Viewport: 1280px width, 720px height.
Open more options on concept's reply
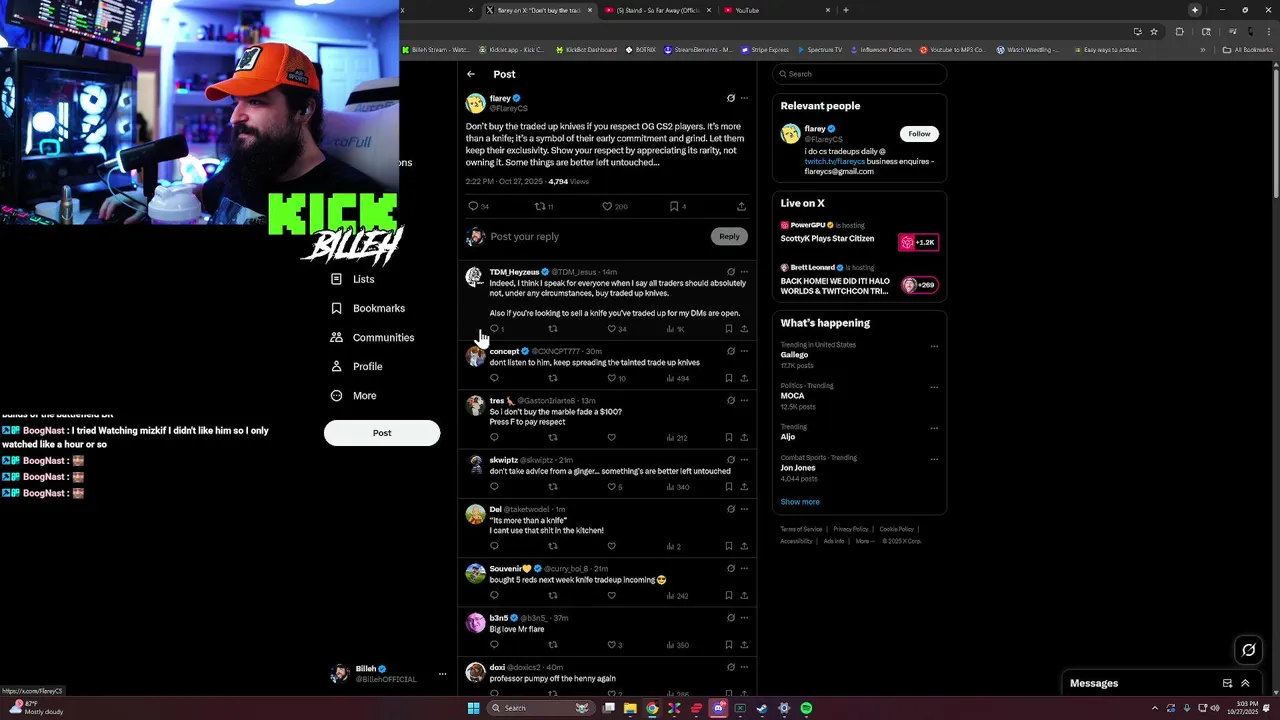click(x=744, y=351)
